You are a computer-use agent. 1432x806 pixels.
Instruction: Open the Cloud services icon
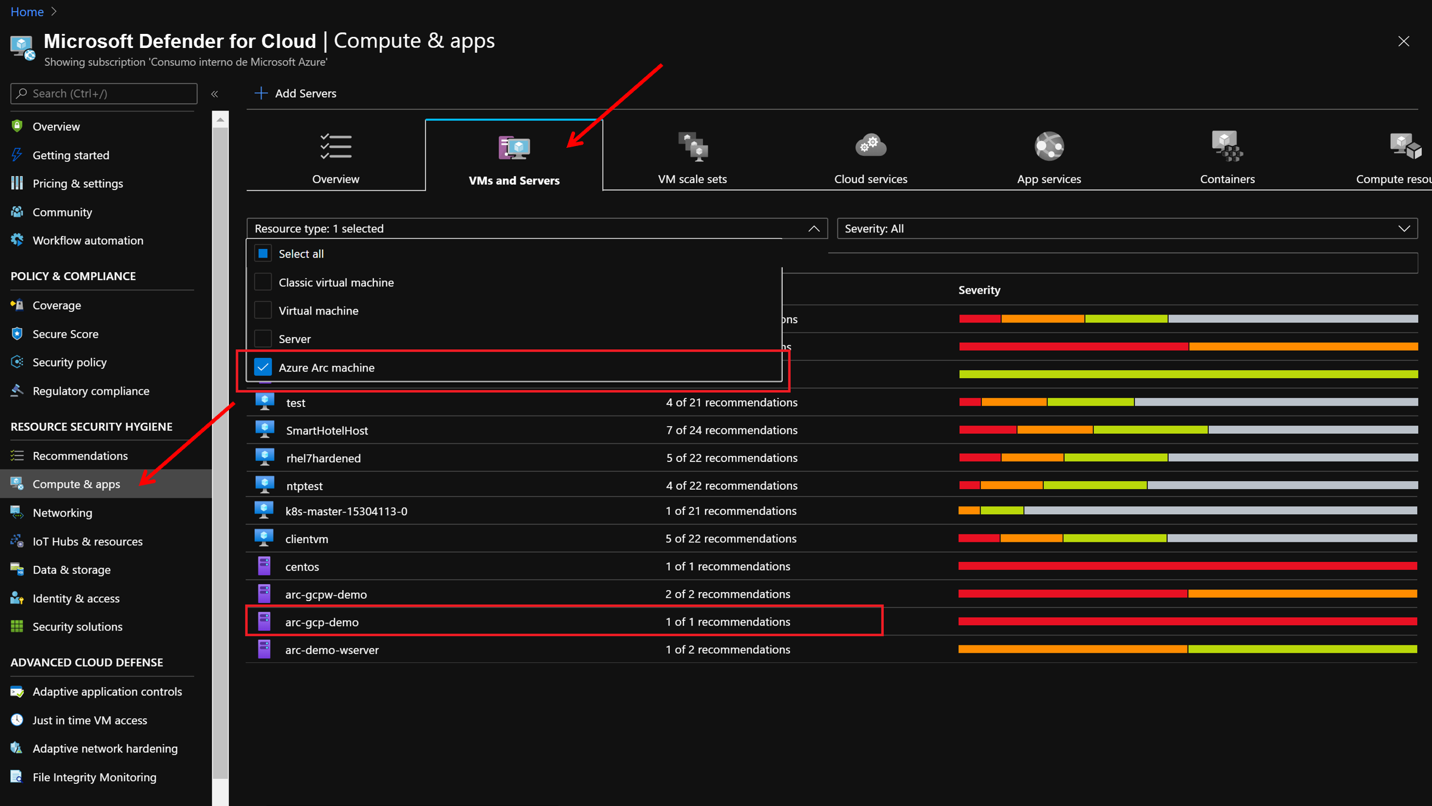[x=870, y=146]
